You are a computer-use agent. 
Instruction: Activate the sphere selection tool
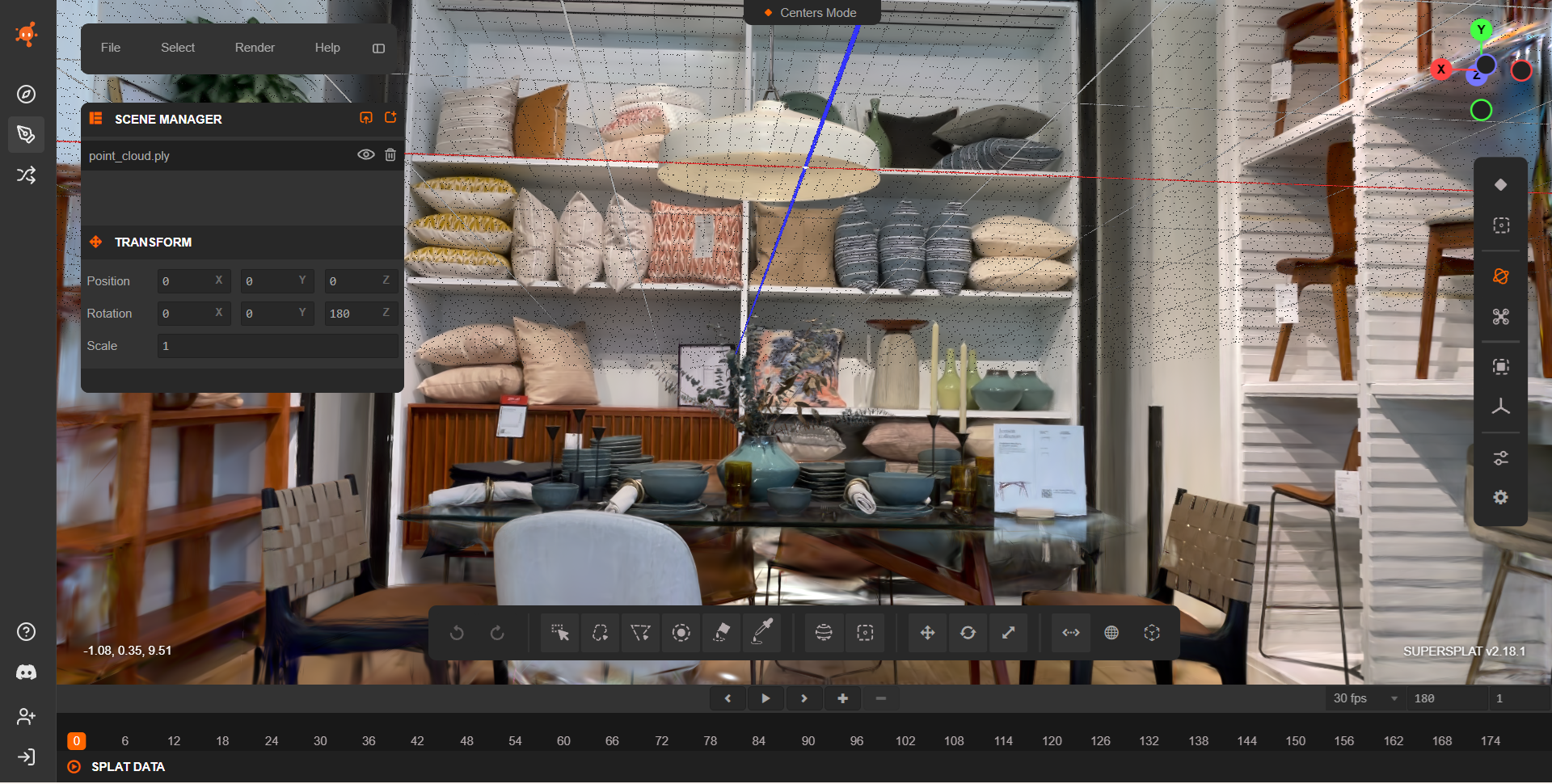(824, 633)
